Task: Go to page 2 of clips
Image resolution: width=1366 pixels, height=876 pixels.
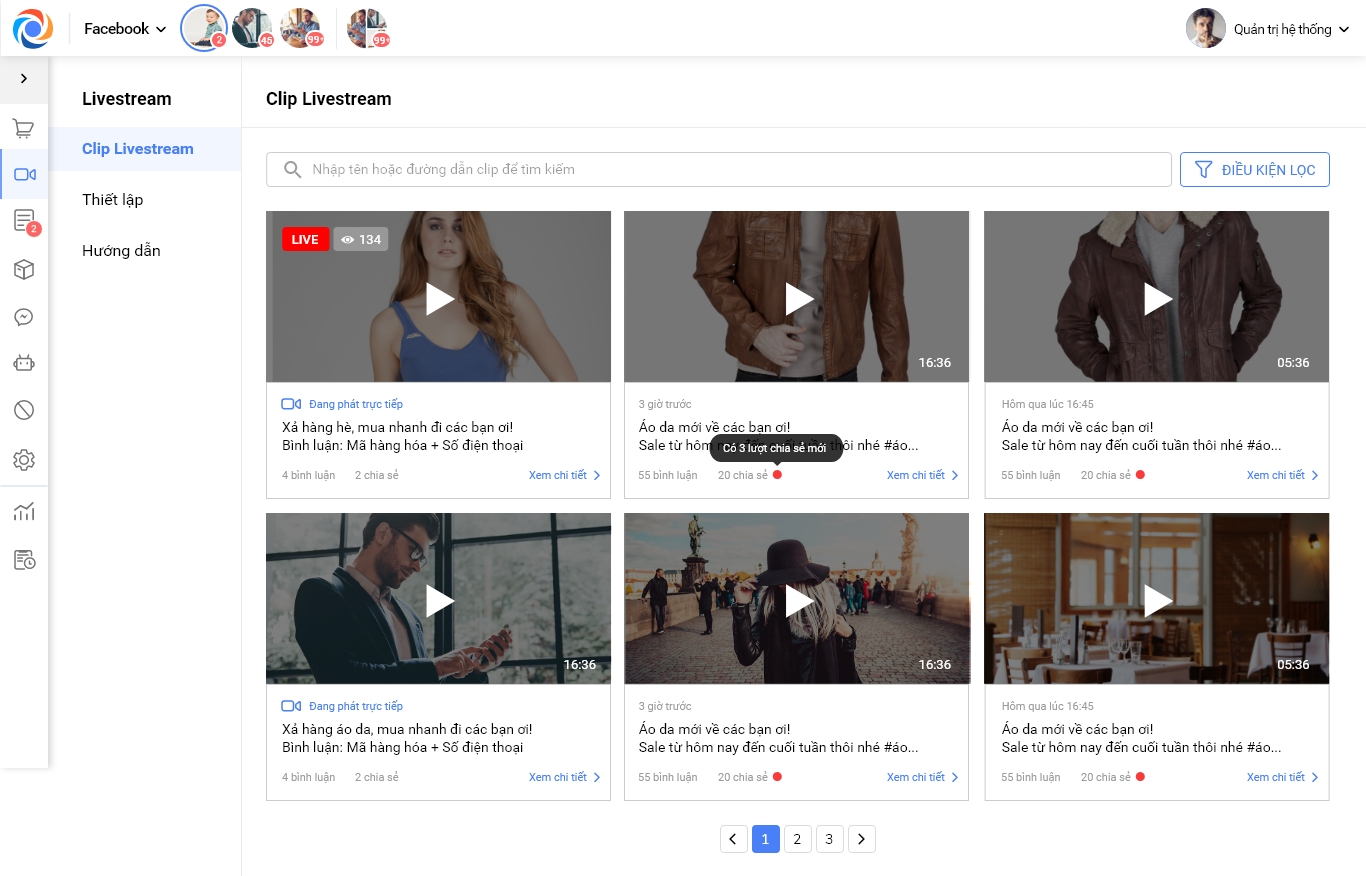Action: point(797,839)
